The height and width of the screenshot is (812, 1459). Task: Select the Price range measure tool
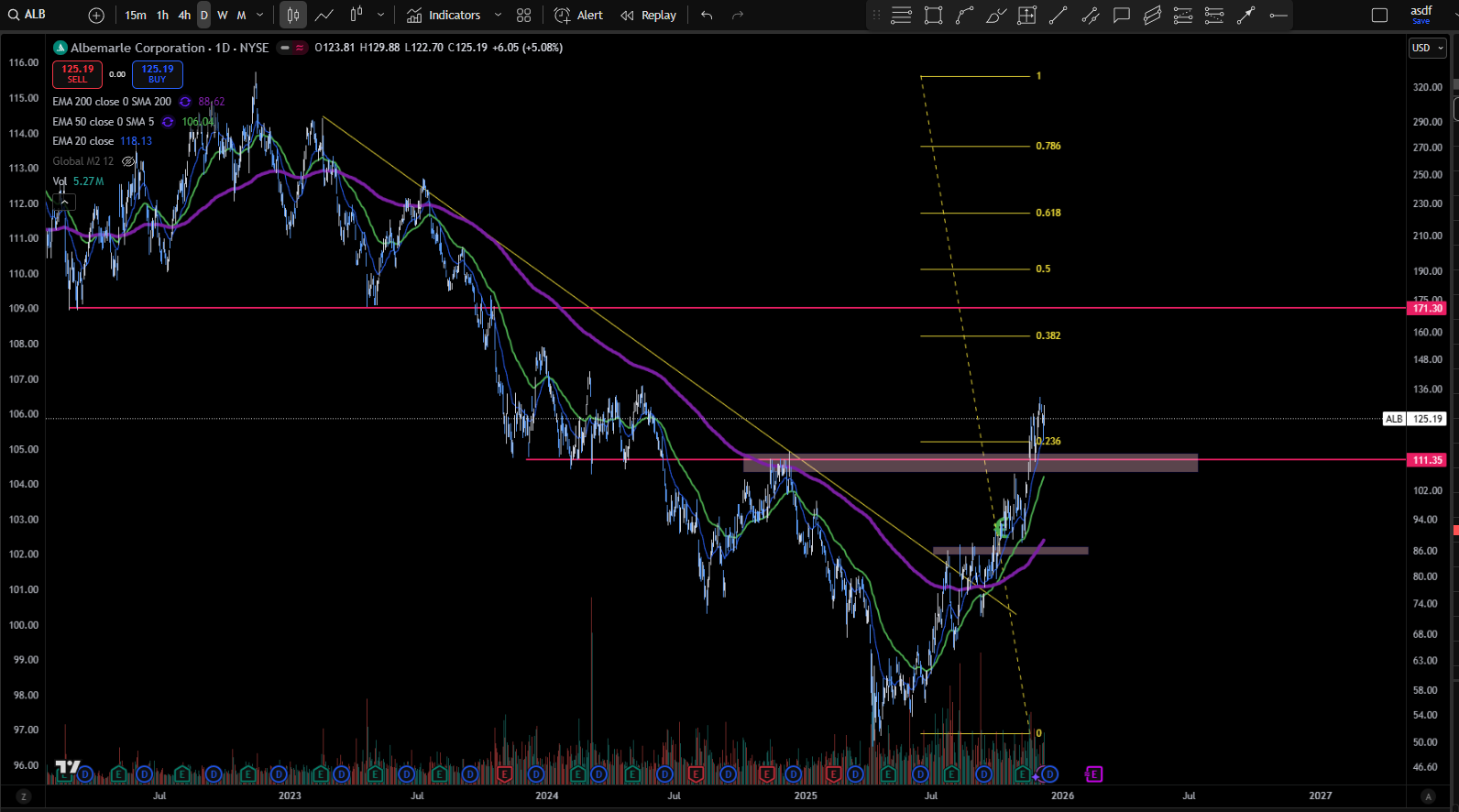(x=1027, y=15)
